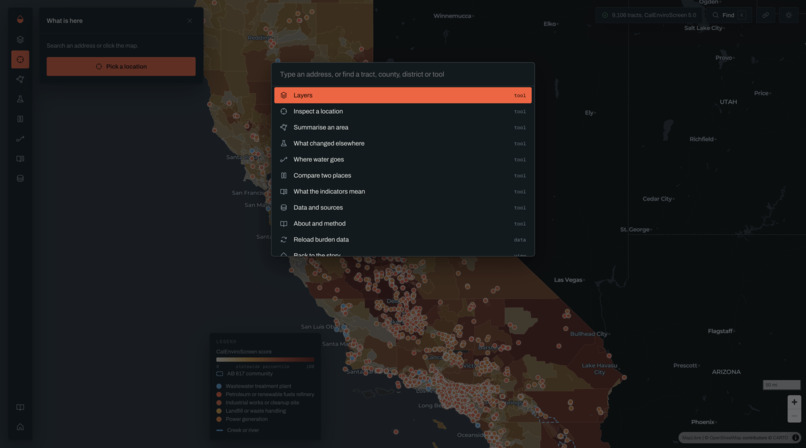This screenshot has height=448, width=806.
Task: Click the flask icon beside What changed elsewhere
Action: tap(284, 143)
